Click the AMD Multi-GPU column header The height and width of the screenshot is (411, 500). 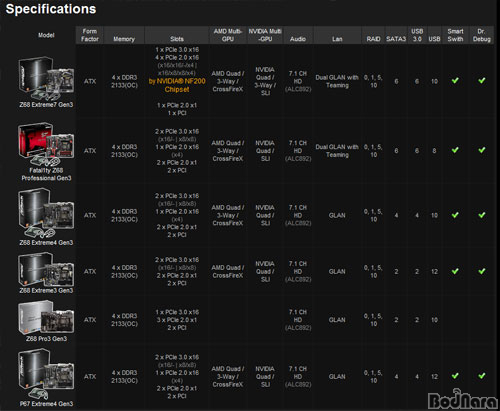click(228, 35)
